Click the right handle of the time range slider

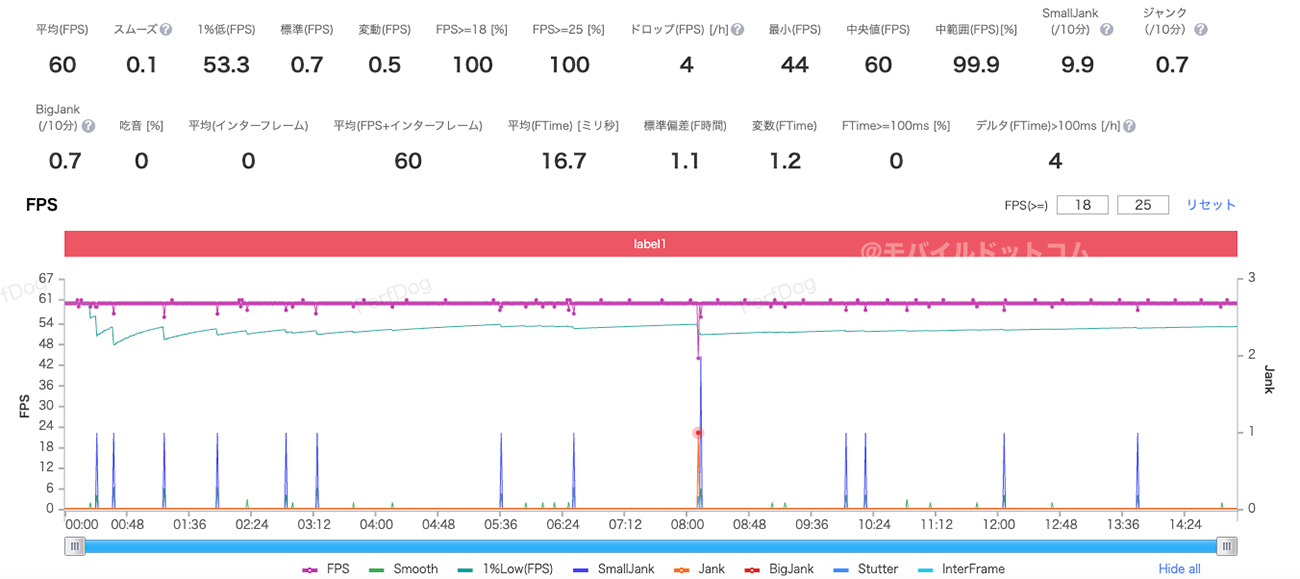click(x=1227, y=546)
